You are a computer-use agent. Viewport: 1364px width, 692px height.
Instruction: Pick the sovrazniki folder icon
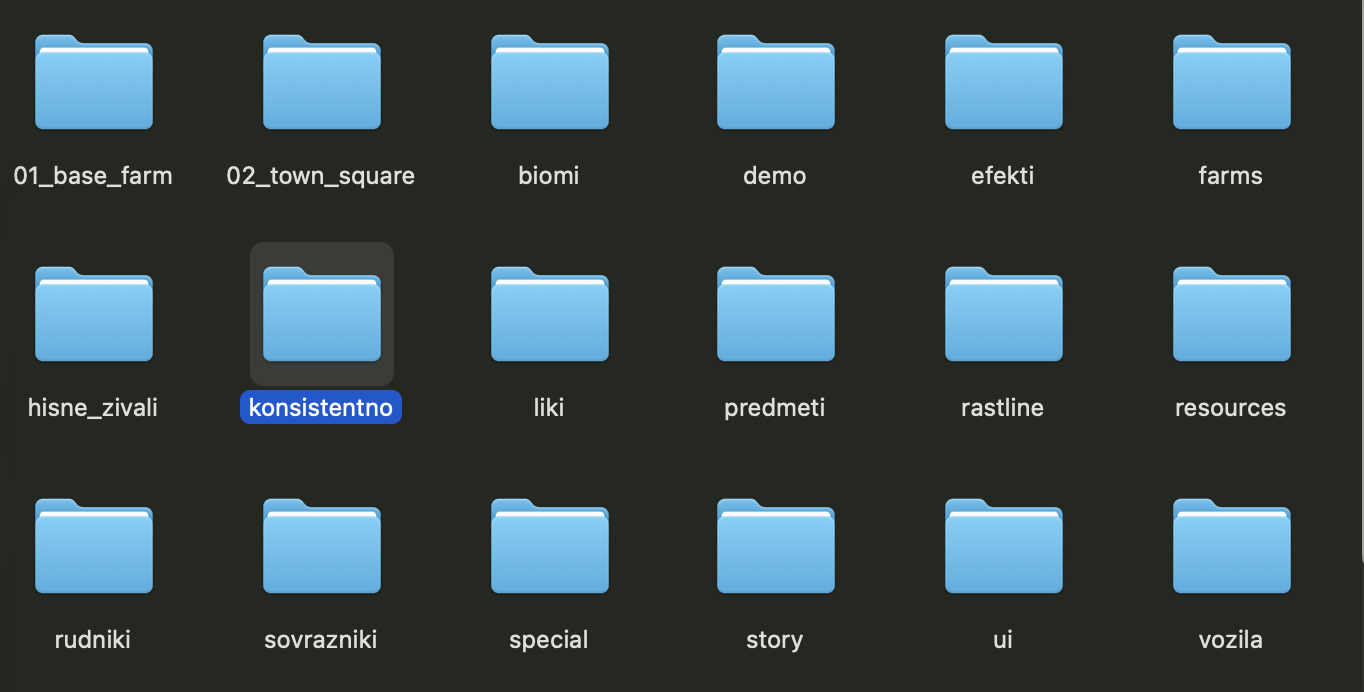321,547
